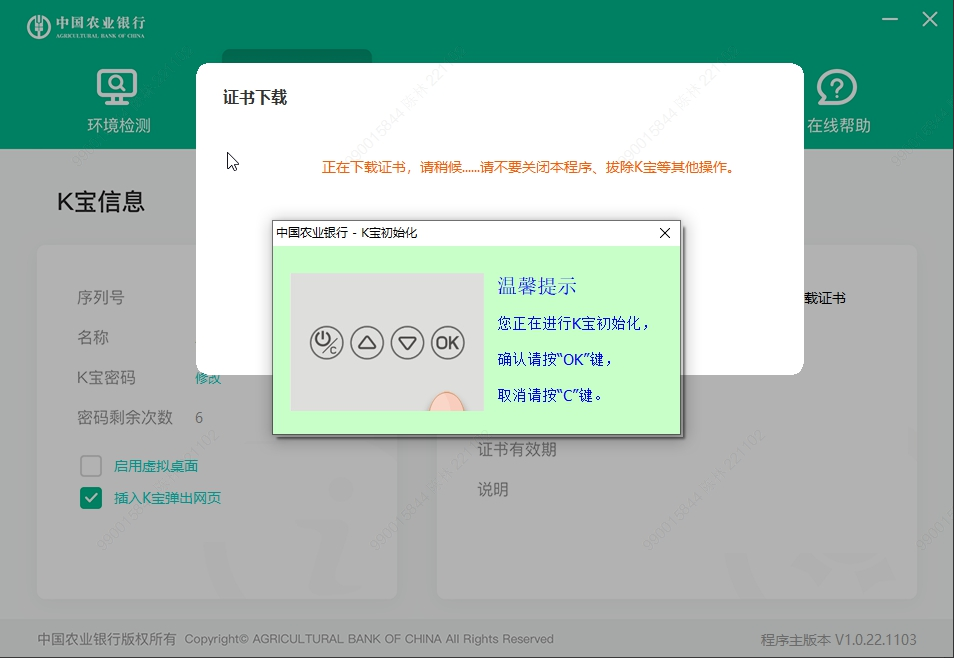Click the 名称 label
The image size is (954, 658).
coord(92,337)
